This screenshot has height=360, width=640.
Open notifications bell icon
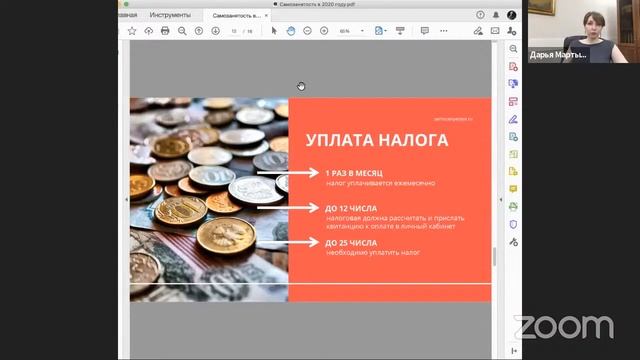[496, 15]
